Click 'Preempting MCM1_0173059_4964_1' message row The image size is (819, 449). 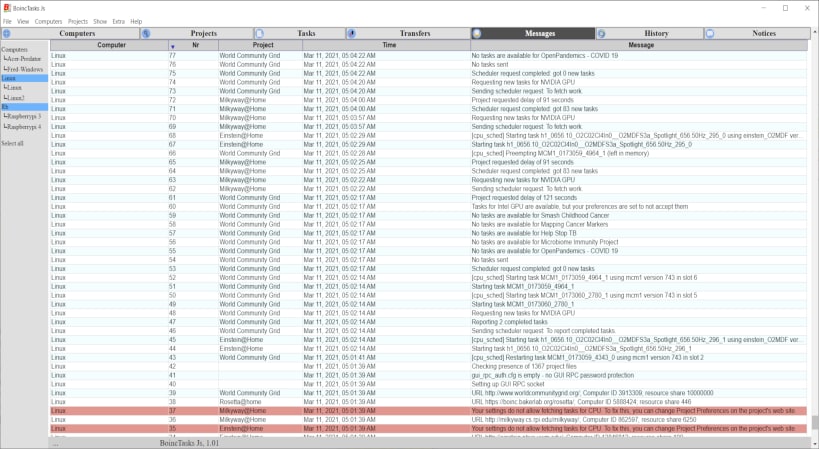[560, 153]
